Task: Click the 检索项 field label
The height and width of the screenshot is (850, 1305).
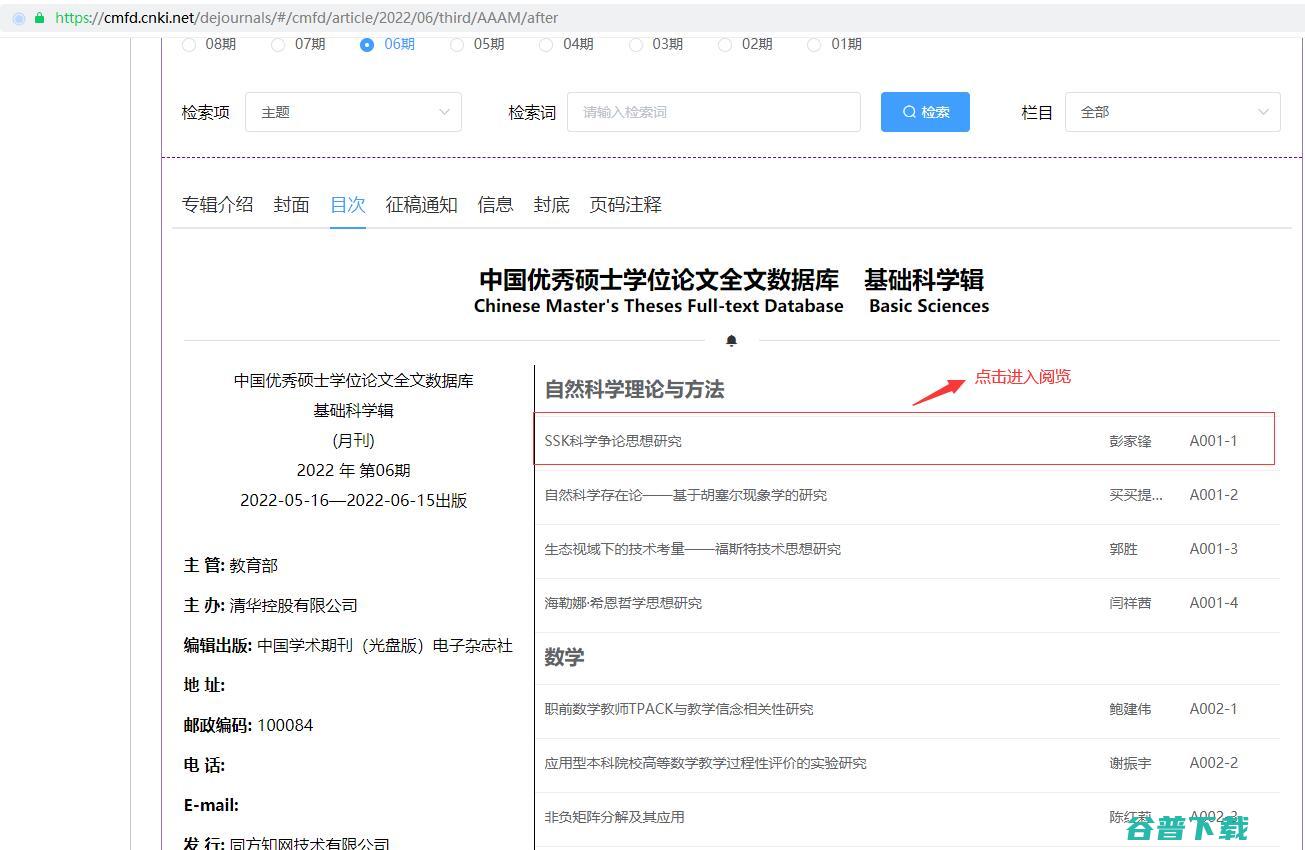Action: click(206, 112)
